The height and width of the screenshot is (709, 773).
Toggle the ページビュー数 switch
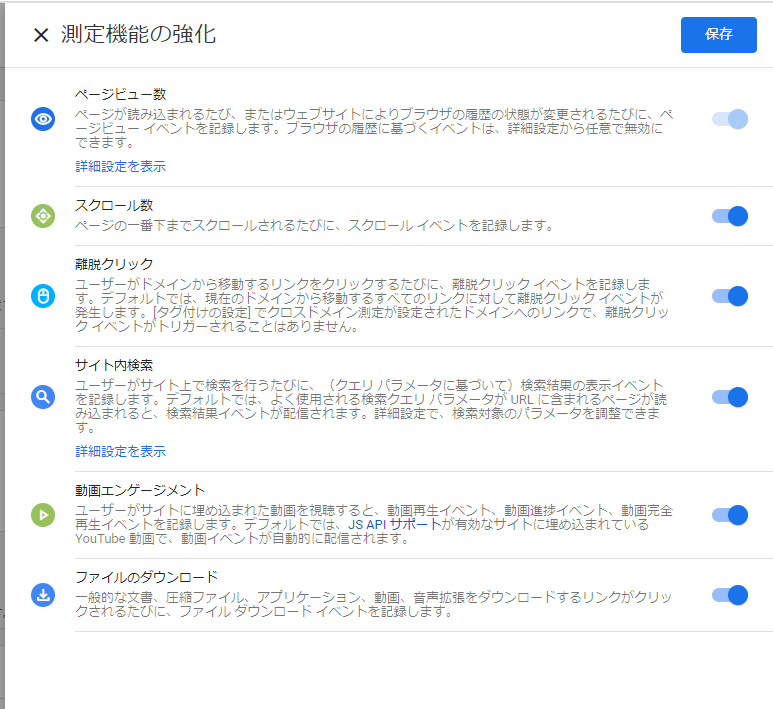coord(730,119)
